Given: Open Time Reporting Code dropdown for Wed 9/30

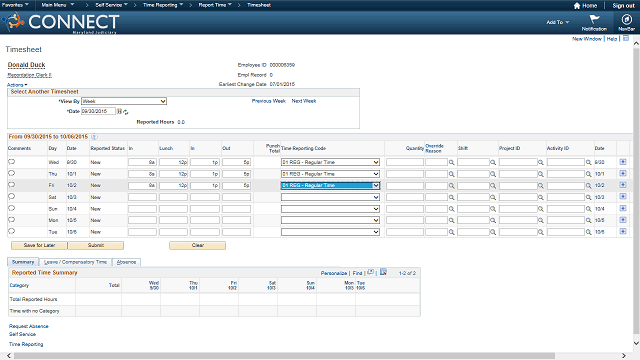Looking at the screenshot, I should point(330,162).
